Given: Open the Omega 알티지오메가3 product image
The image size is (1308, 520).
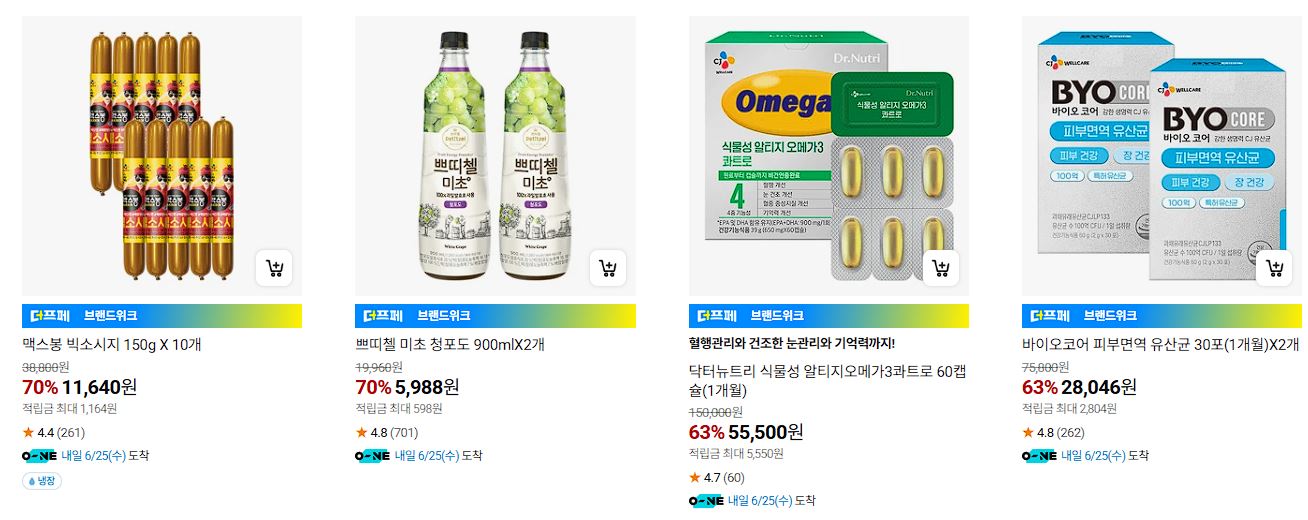Looking at the screenshot, I should 829,156.
